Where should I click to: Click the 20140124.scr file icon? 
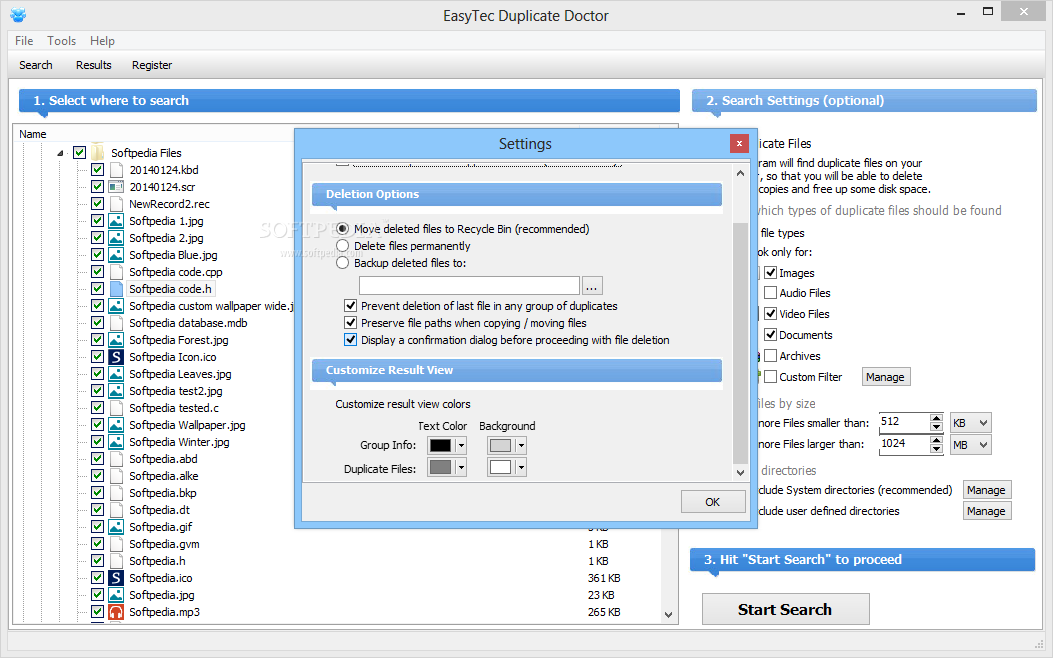point(116,187)
